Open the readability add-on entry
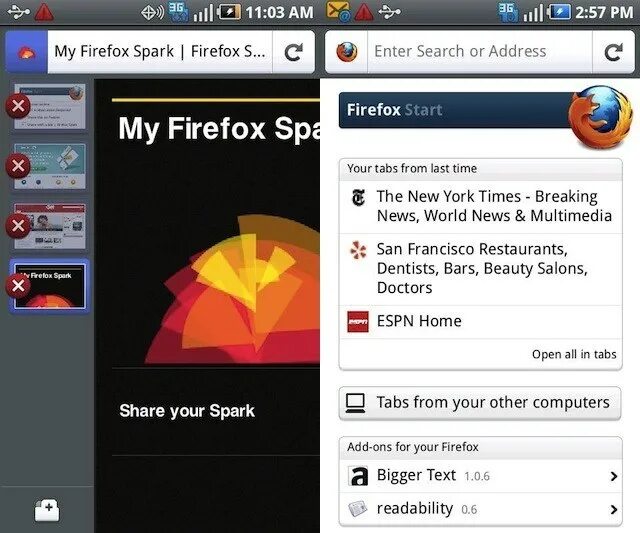The width and height of the screenshot is (640, 533). click(481, 509)
